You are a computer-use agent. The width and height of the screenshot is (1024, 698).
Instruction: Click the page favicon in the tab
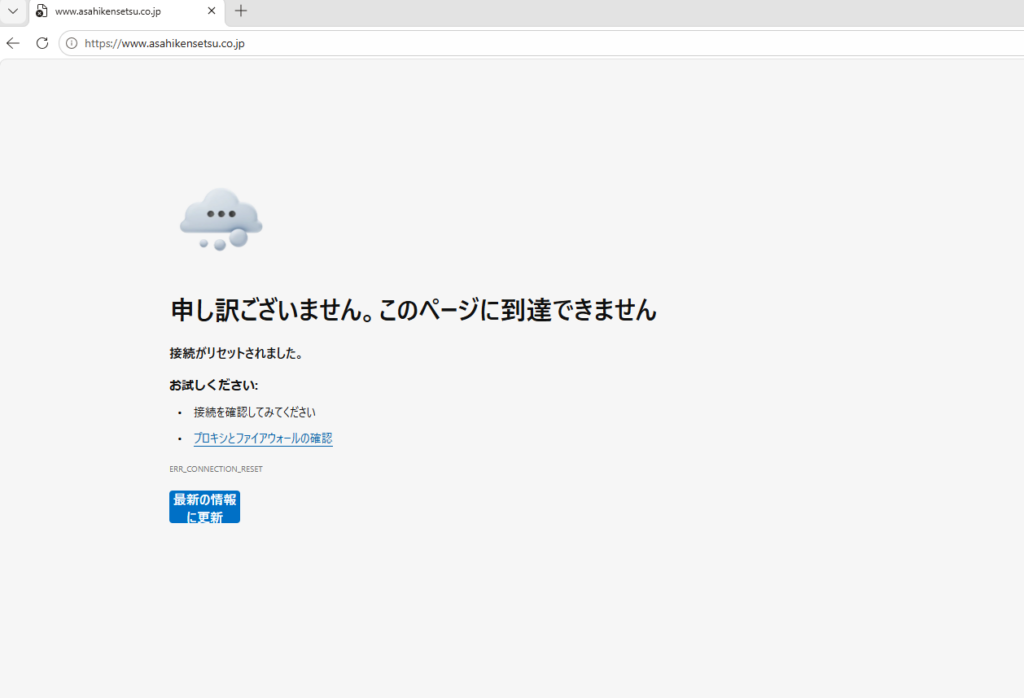tap(42, 11)
